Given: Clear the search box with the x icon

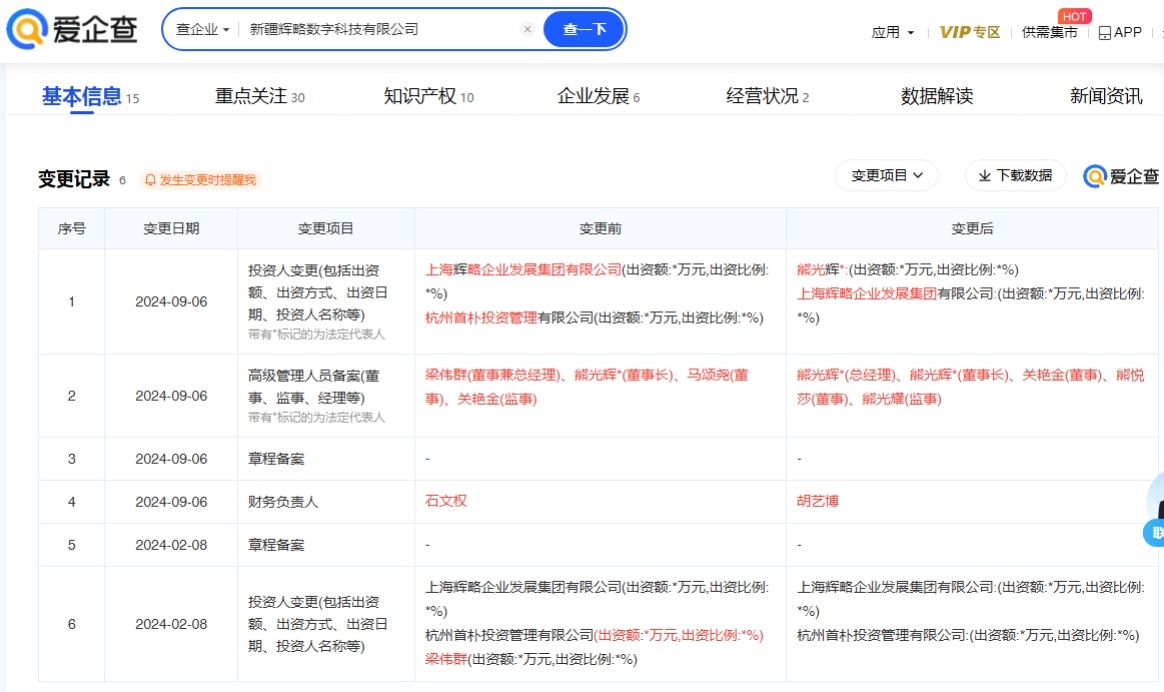Looking at the screenshot, I should (x=527, y=29).
